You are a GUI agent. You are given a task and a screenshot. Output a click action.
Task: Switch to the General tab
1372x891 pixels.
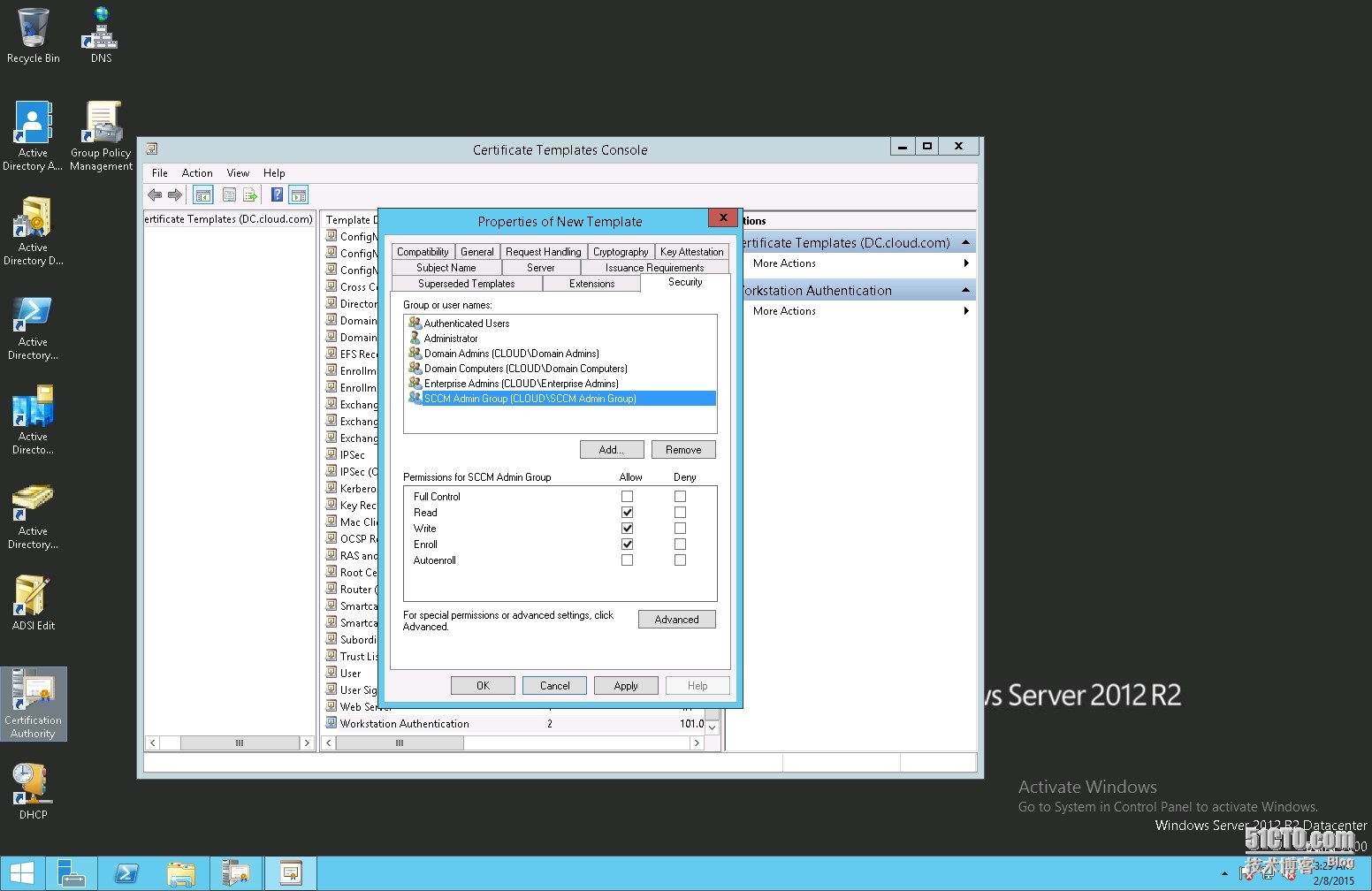click(477, 252)
